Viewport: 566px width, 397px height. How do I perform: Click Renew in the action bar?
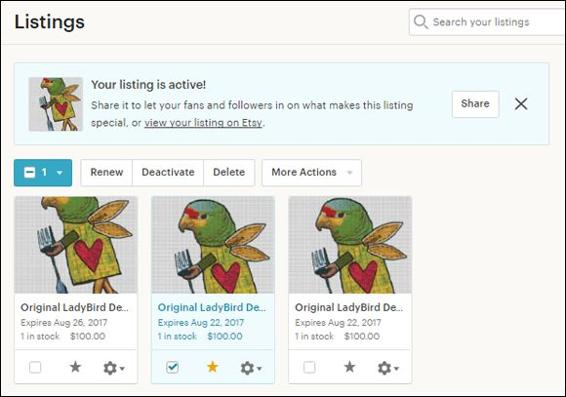coord(106,173)
